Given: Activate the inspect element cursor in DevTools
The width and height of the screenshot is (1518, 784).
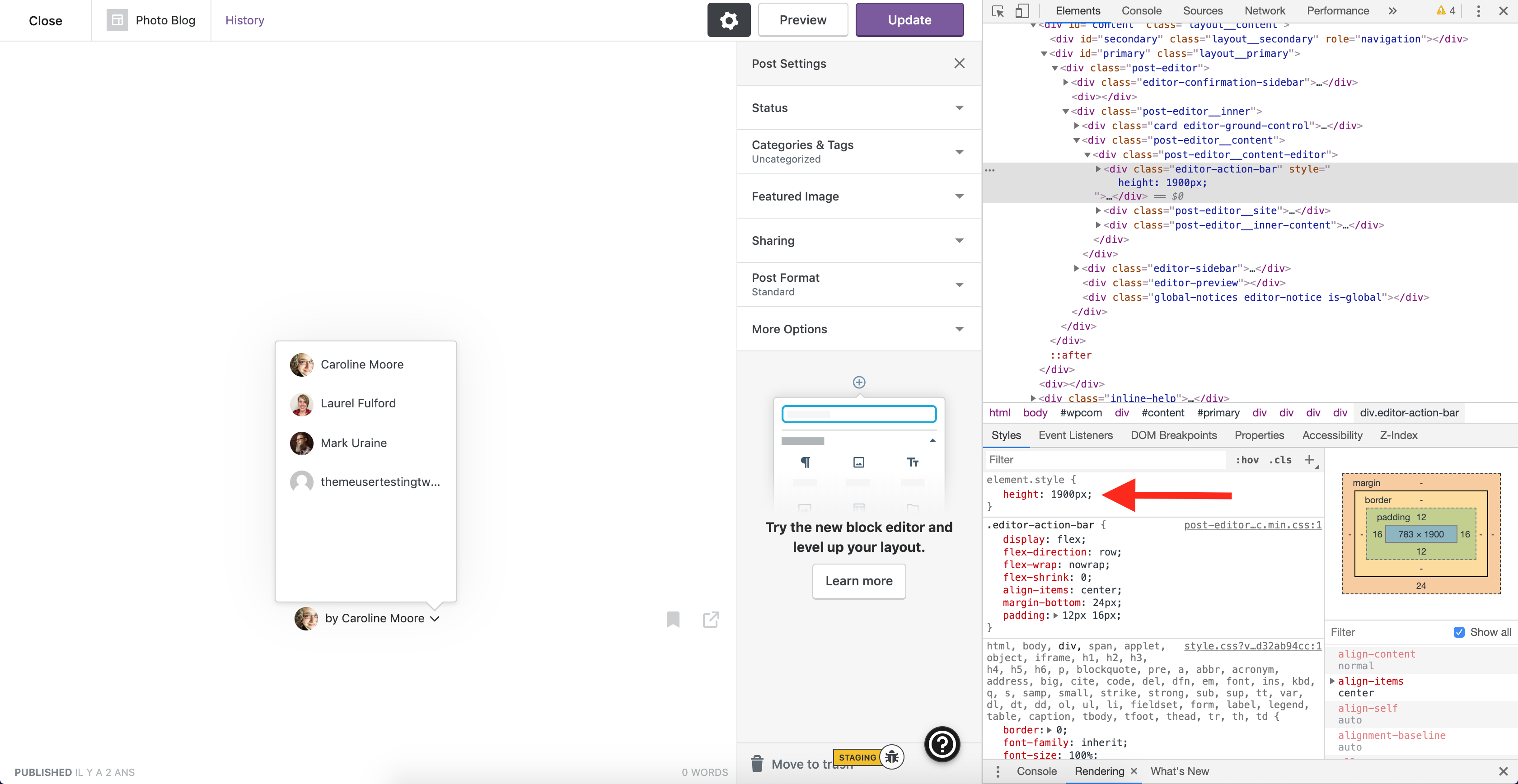Looking at the screenshot, I should pos(998,10).
